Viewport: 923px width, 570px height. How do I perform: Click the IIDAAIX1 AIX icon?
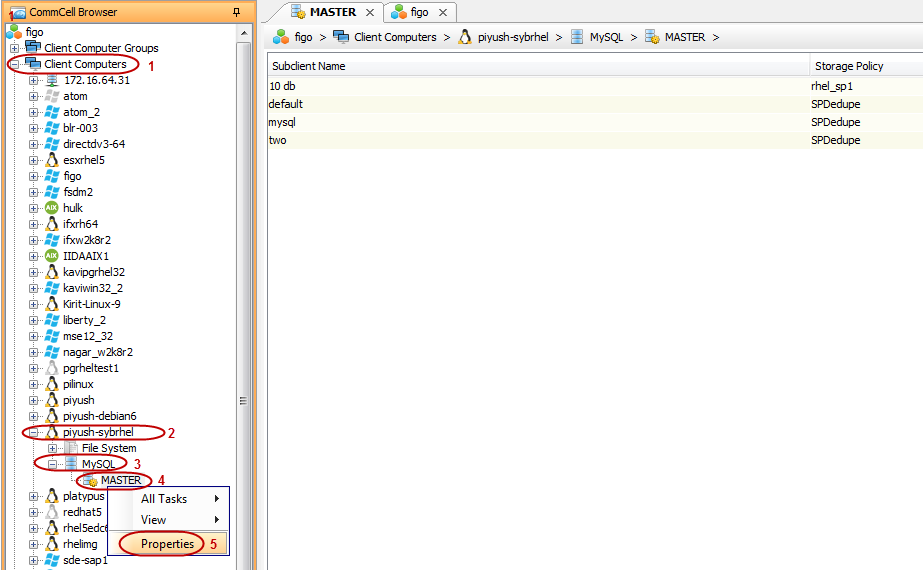(52, 256)
